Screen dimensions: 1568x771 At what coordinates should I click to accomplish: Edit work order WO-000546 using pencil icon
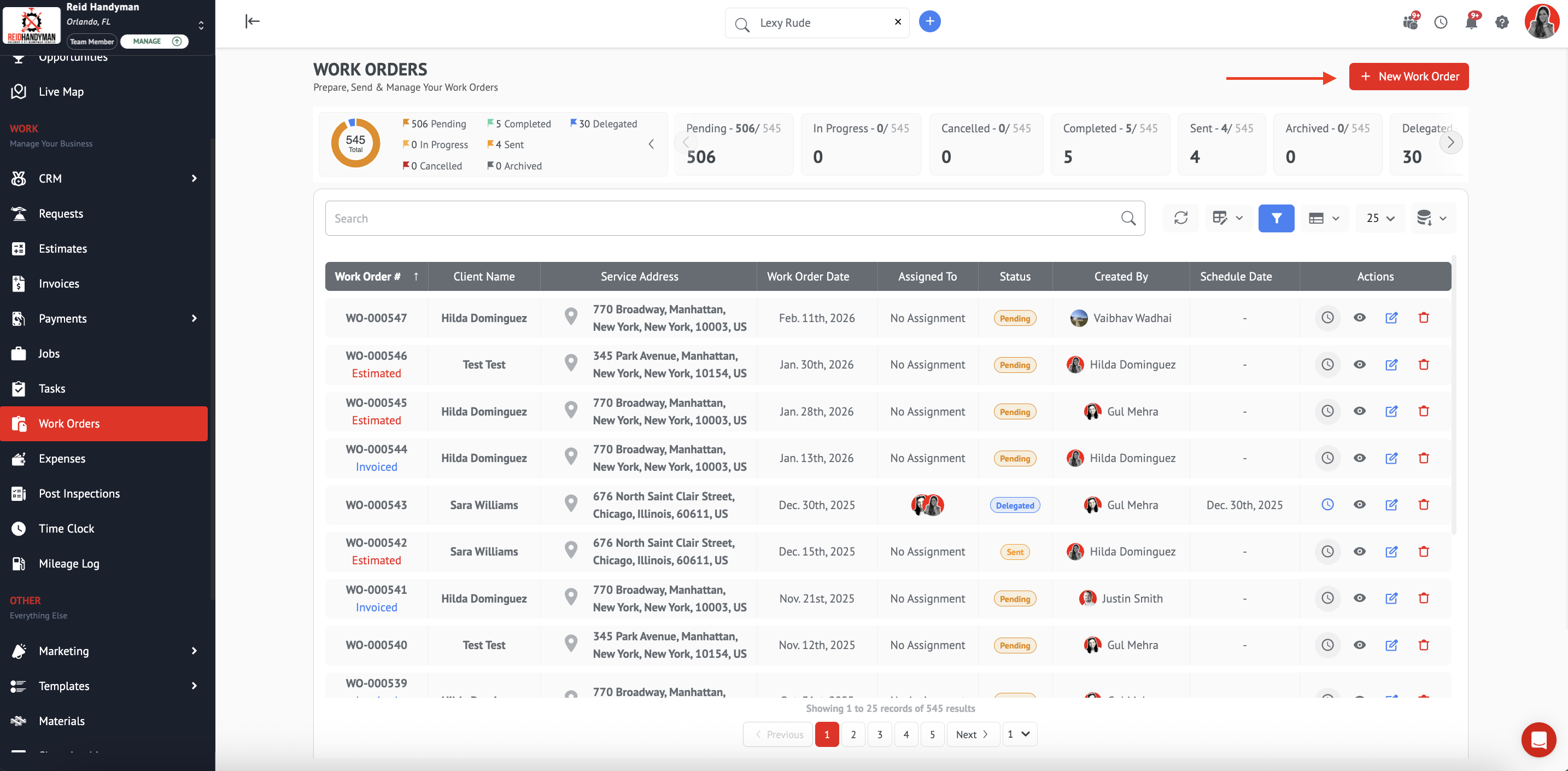click(1391, 365)
